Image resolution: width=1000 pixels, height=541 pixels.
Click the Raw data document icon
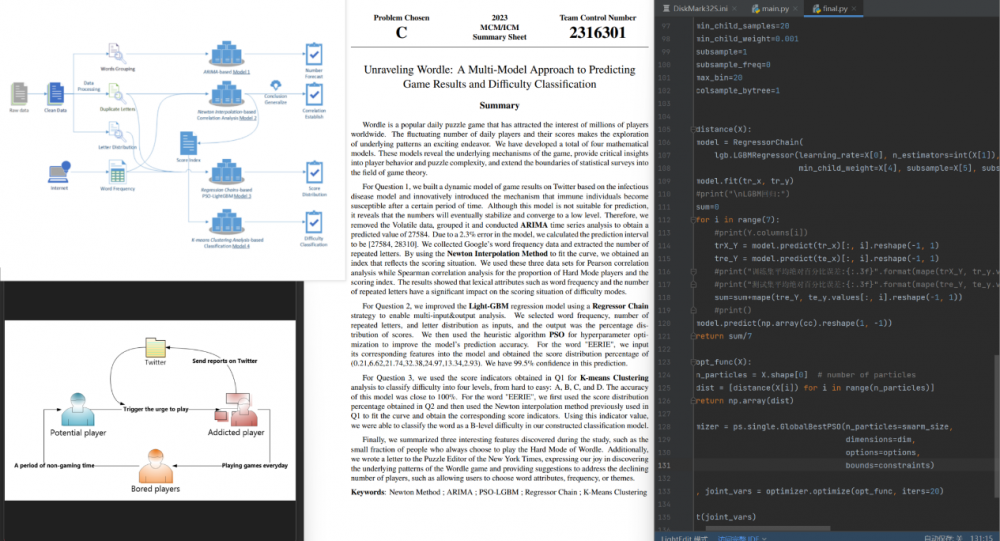click(19, 94)
